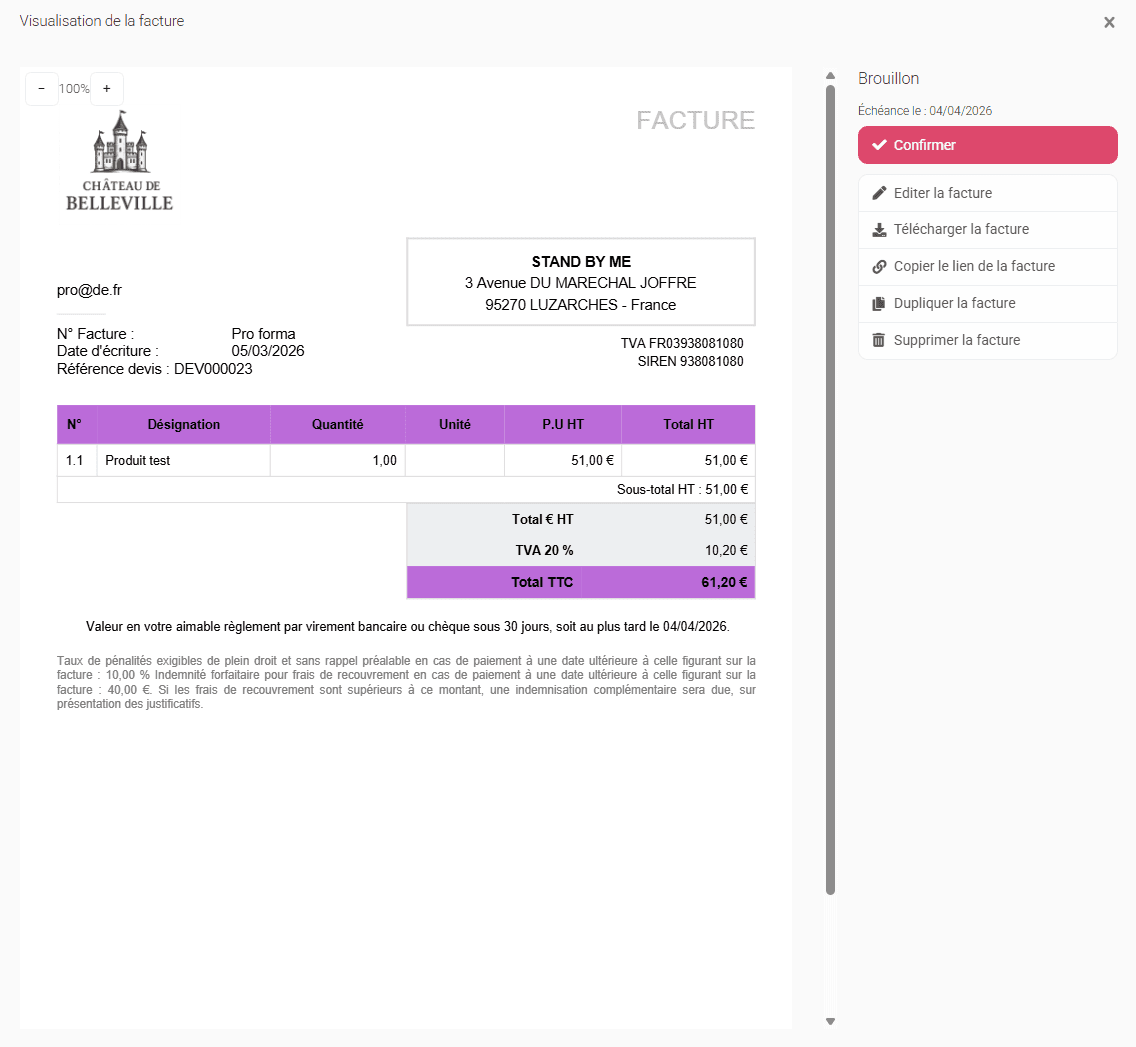Screen dimensions: 1136x1047
Task: Confirm the draft invoice with Confirmer
Action: [x=987, y=145]
